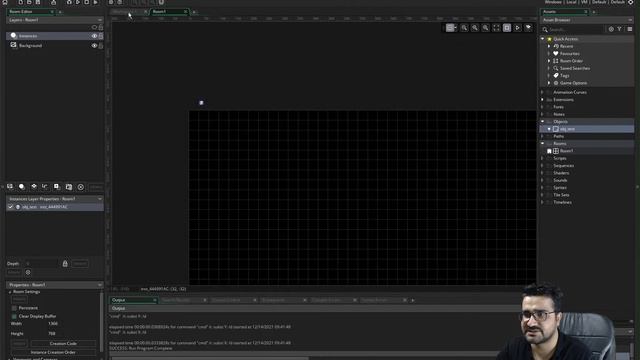The height and width of the screenshot is (360, 640).
Task: Open the Breakpoints tab
Action: tap(283, 300)
